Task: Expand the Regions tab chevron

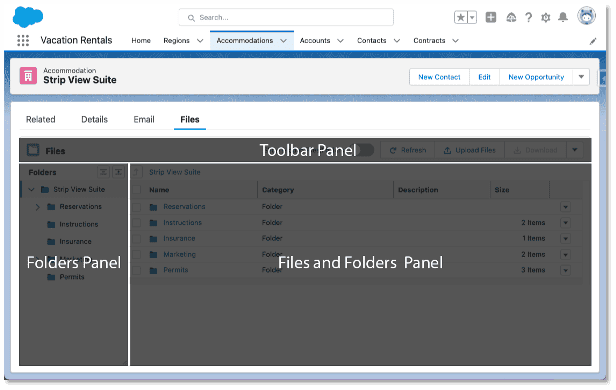Action: click(200, 41)
